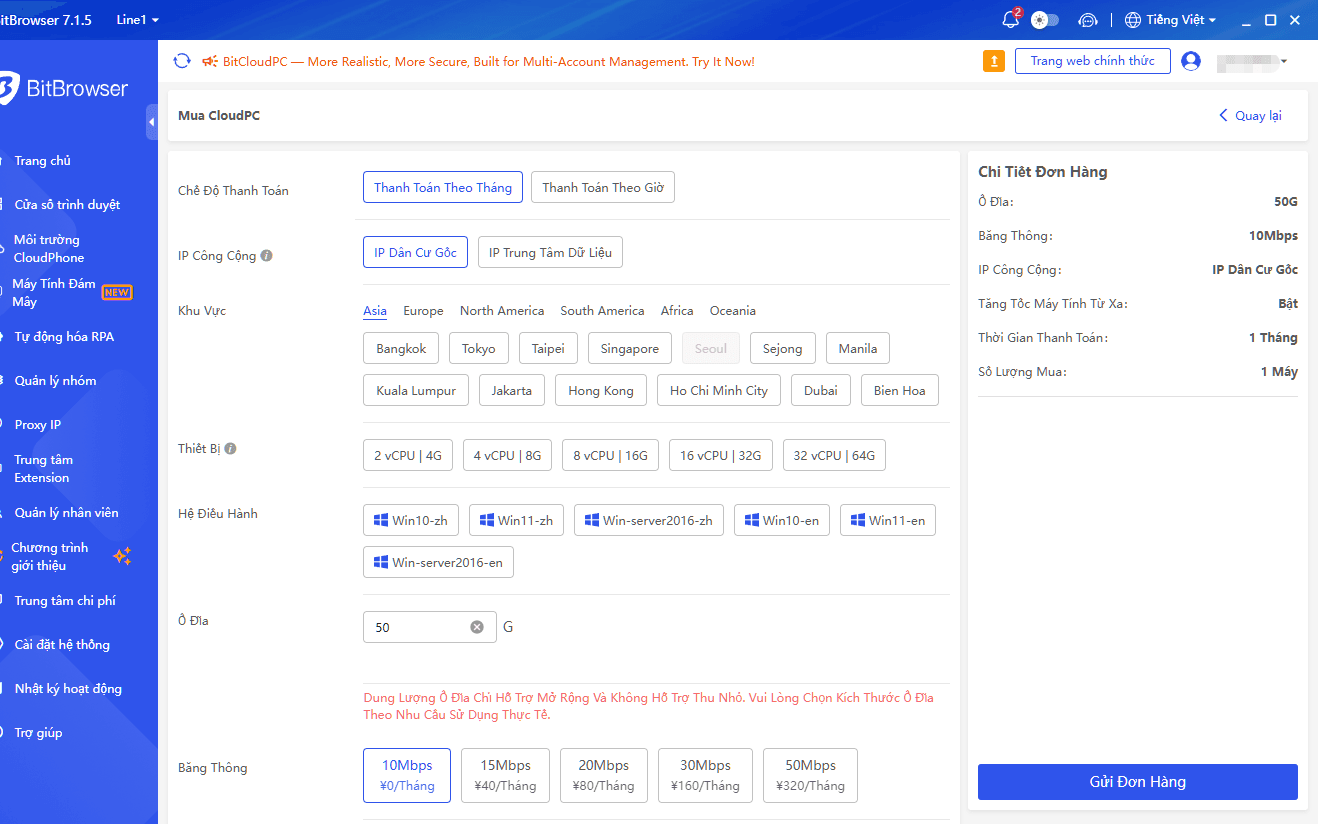Select 50Mbps ¥320/Tháng bandwidth
Screen dimensions: 1318x824
pyautogui.click(x=810, y=775)
